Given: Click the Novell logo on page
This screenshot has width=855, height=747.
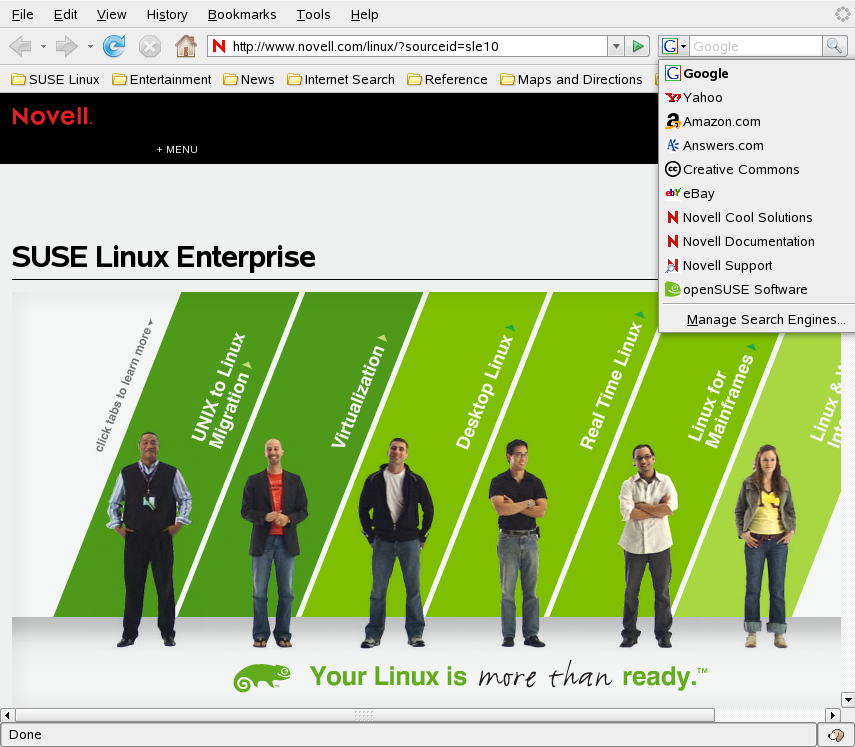Looking at the screenshot, I should (52, 116).
